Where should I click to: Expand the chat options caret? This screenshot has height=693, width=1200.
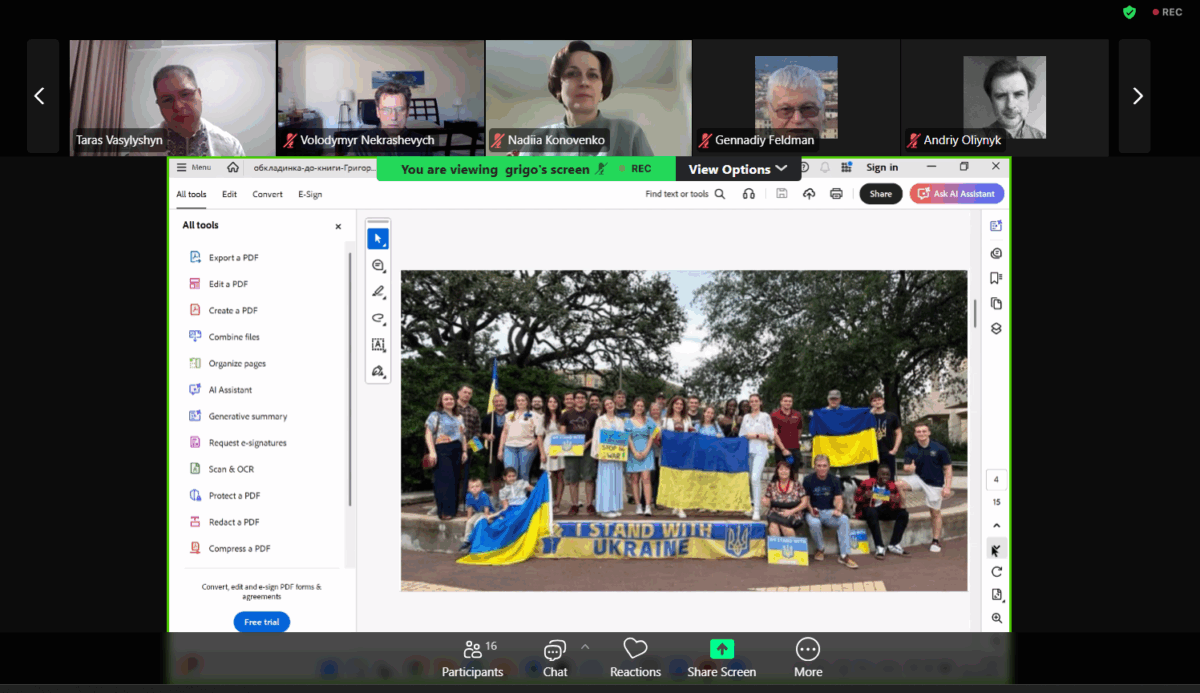(x=585, y=647)
